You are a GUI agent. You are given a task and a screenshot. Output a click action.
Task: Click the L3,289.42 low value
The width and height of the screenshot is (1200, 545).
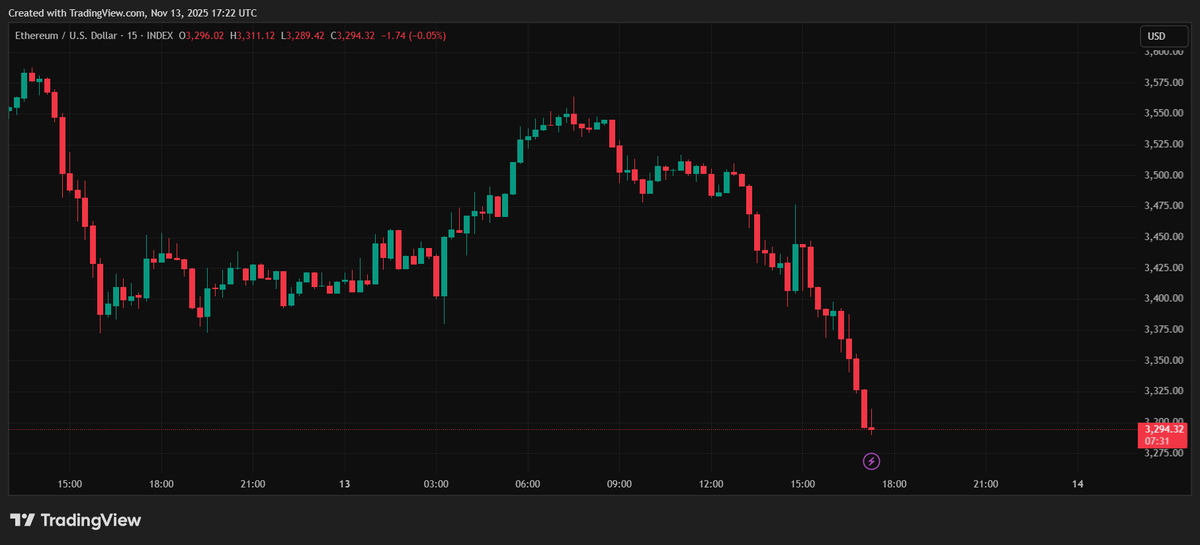coord(303,36)
